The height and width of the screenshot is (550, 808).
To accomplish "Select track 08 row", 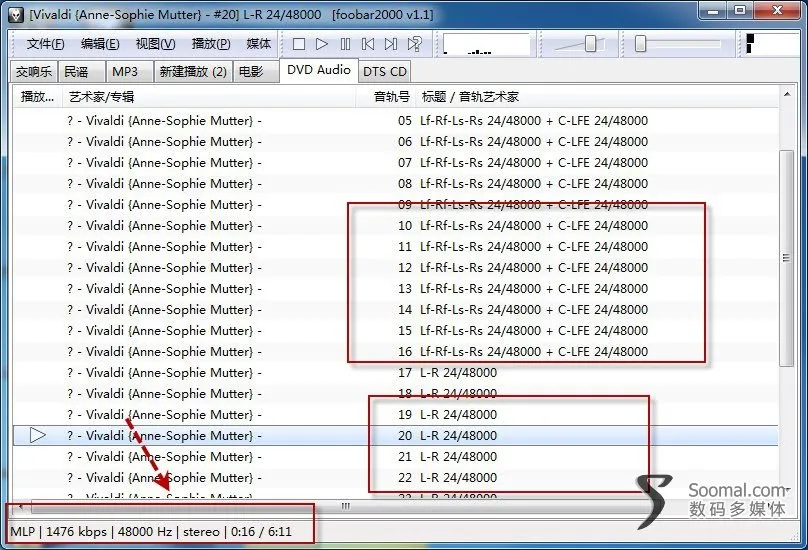I will (396, 184).
